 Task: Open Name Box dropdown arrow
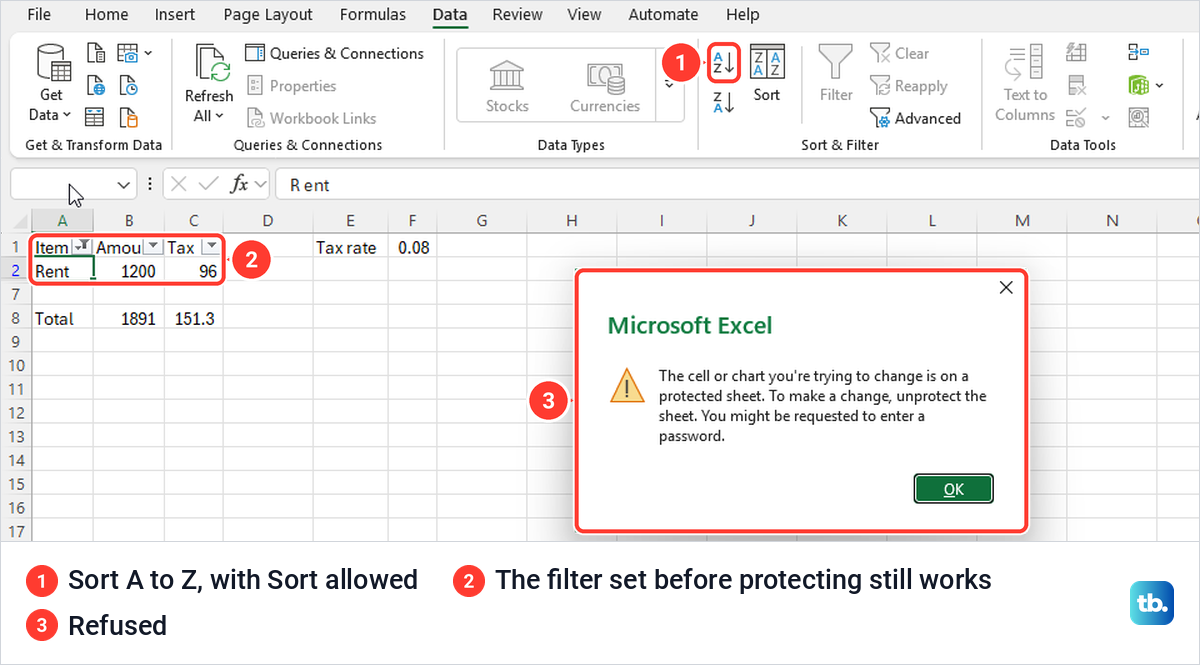(x=124, y=185)
